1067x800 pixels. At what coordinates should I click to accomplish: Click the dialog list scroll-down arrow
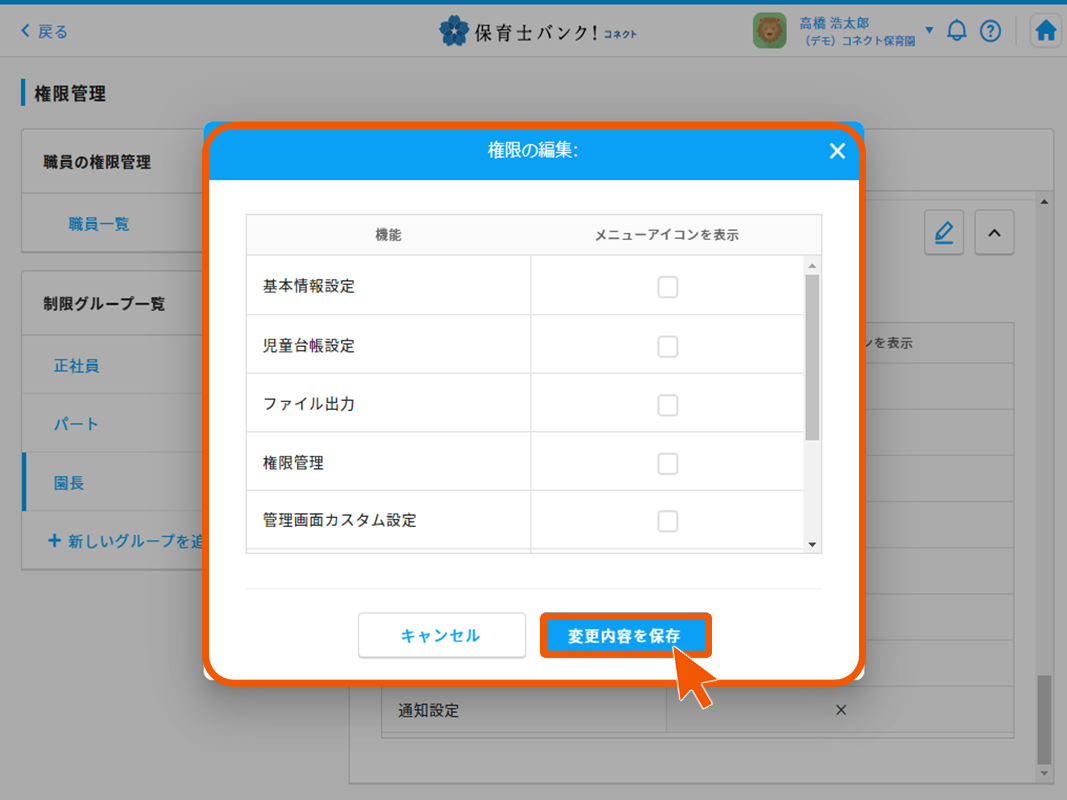[x=812, y=545]
